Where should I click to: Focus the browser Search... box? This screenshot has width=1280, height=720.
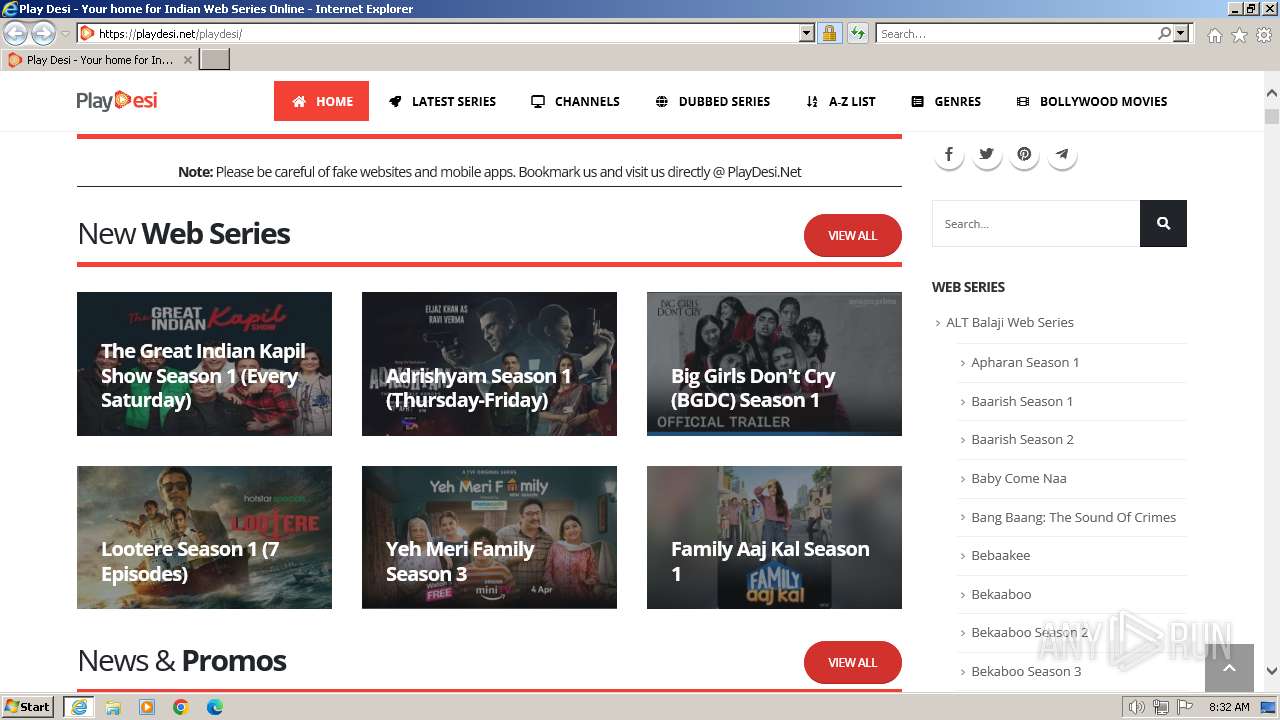[x=1015, y=33]
